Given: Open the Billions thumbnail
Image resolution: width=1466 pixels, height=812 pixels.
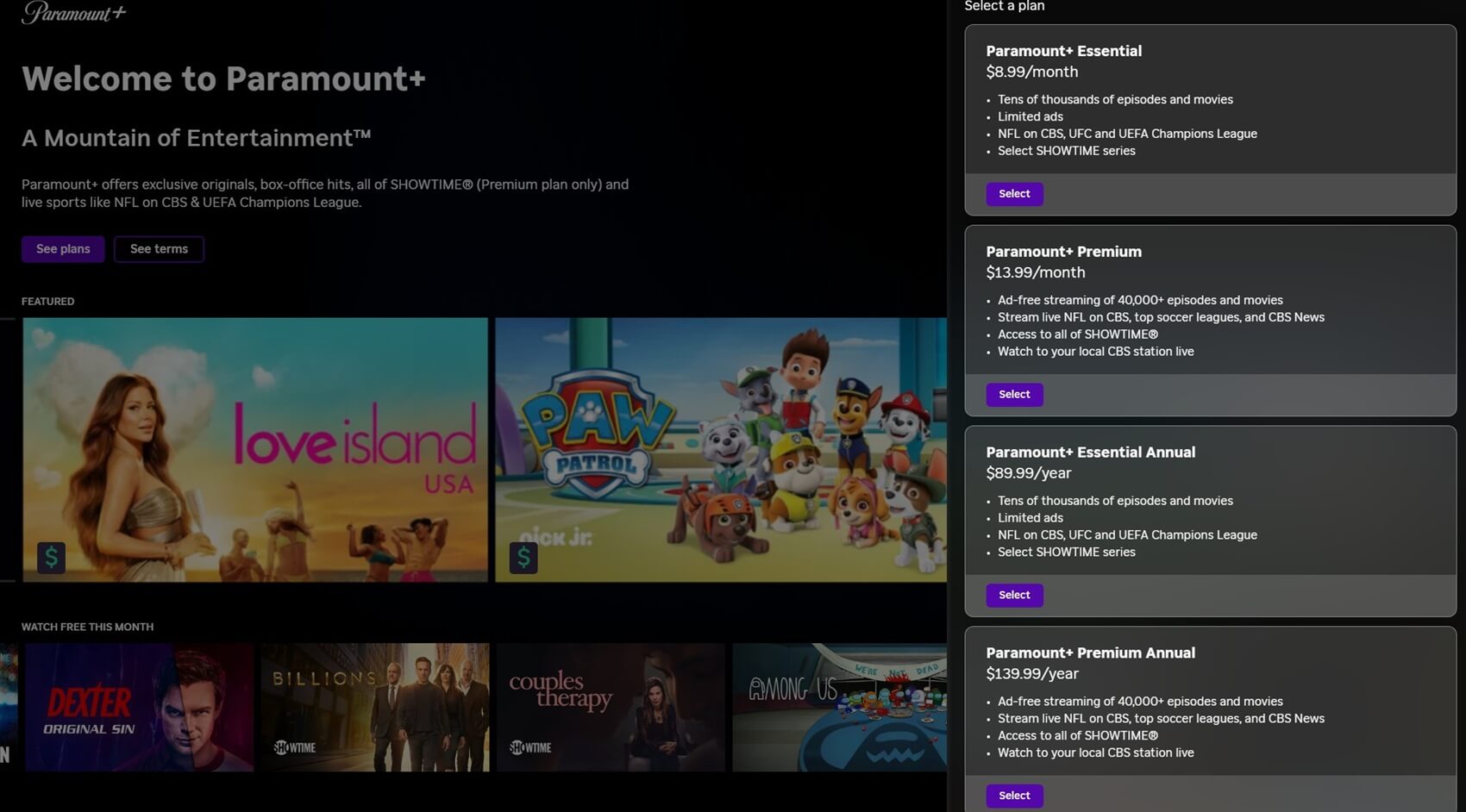Looking at the screenshot, I should [x=375, y=707].
